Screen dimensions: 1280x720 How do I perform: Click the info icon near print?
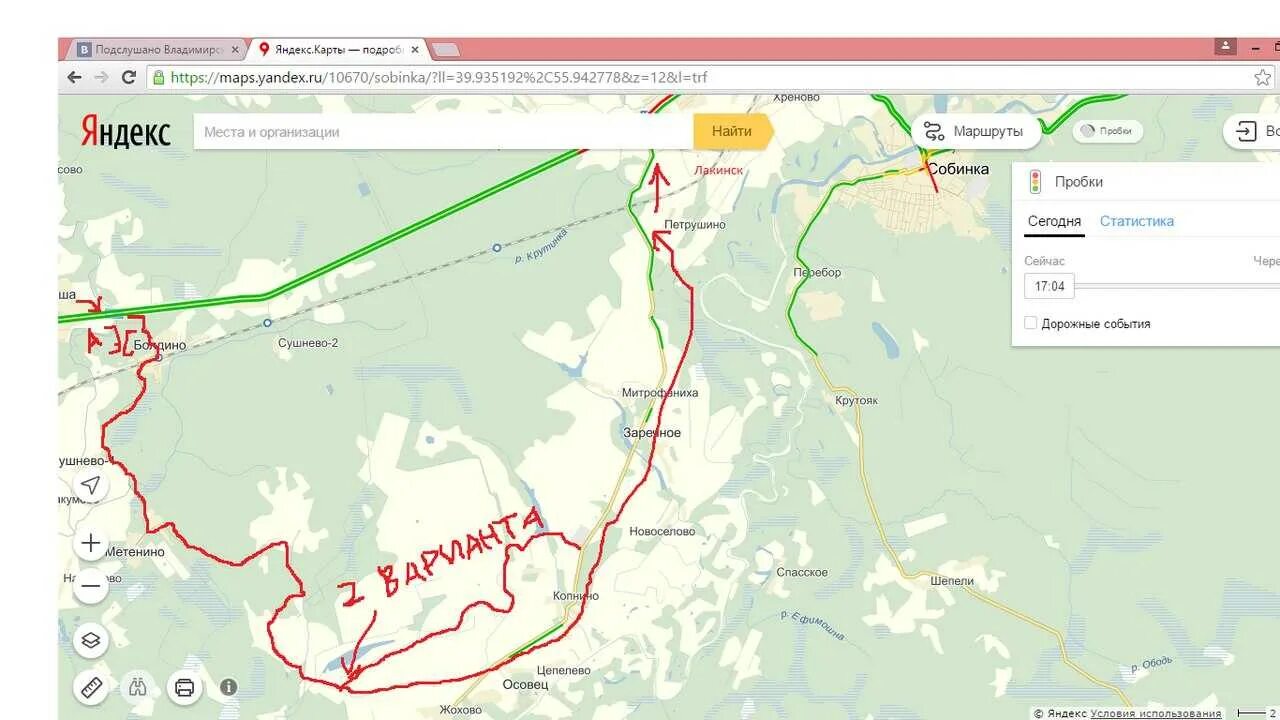click(x=229, y=687)
